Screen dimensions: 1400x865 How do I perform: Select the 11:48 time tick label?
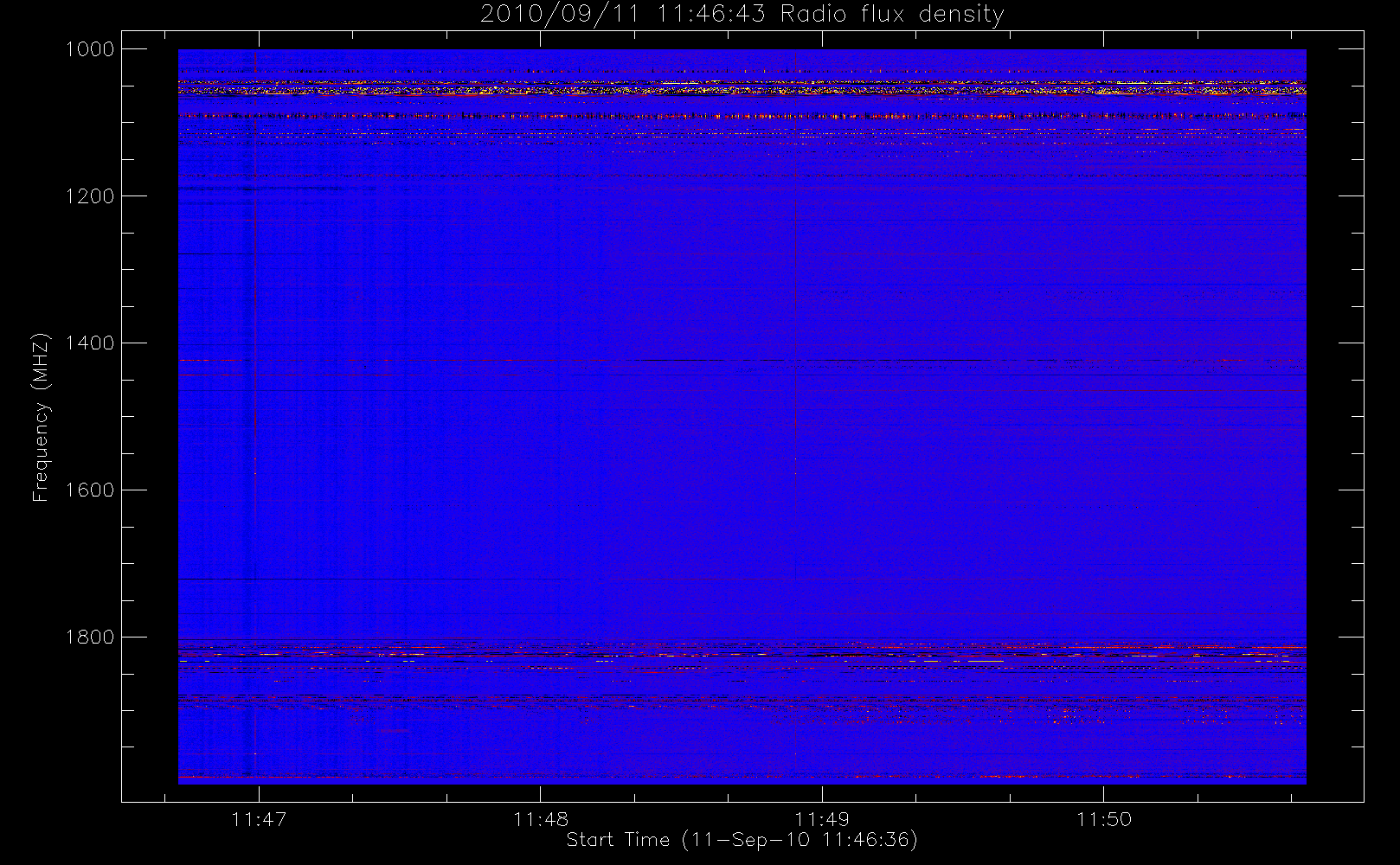[541, 819]
